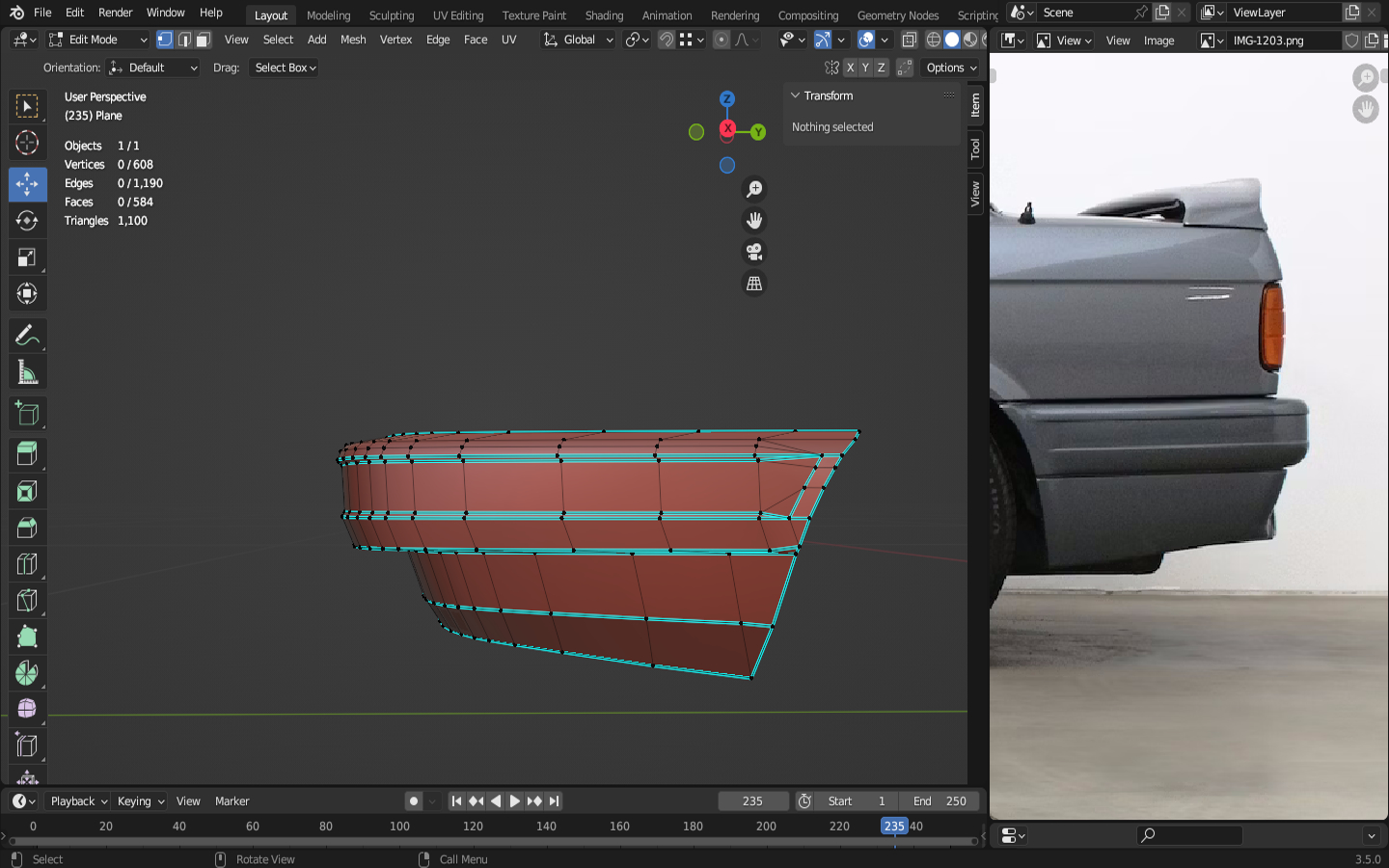
Task: Open the Select Box drag dropdown
Action: pyautogui.click(x=285, y=68)
